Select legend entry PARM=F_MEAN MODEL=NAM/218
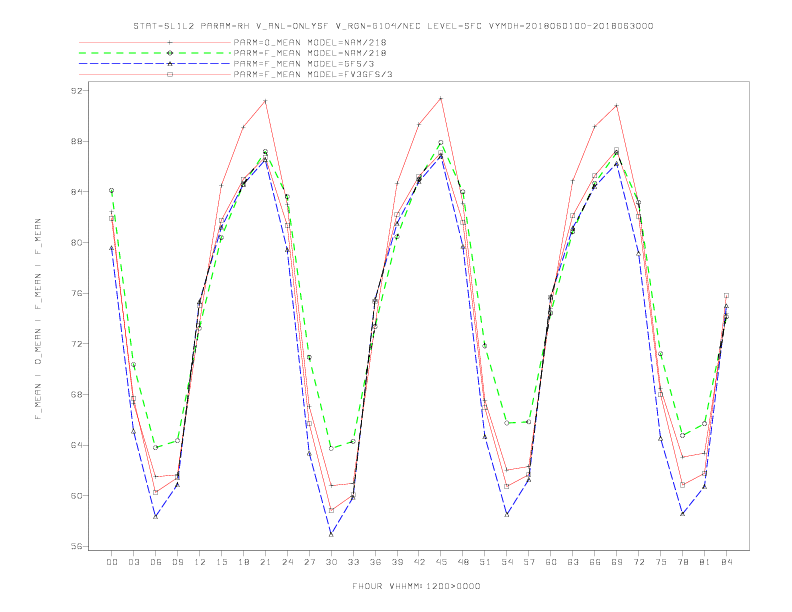 click(310, 53)
